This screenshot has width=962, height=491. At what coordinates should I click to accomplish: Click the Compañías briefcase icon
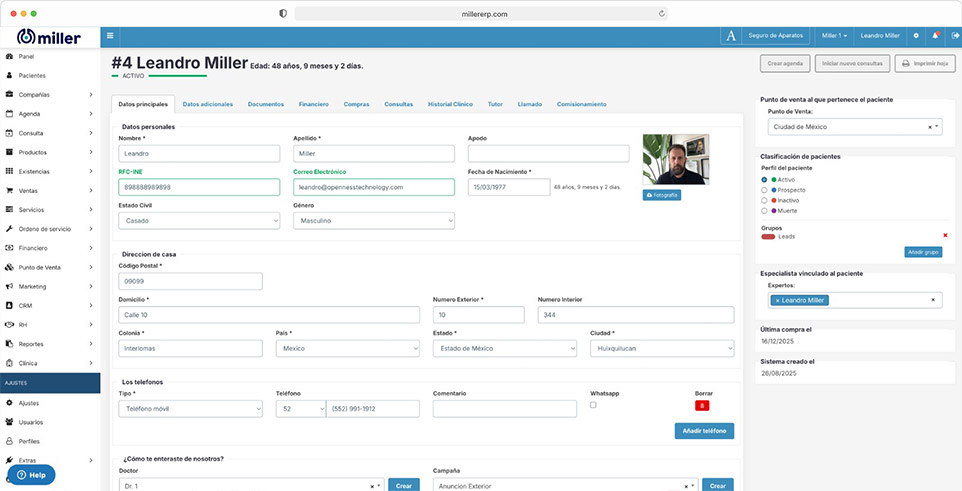pyautogui.click(x=9, y=95)
